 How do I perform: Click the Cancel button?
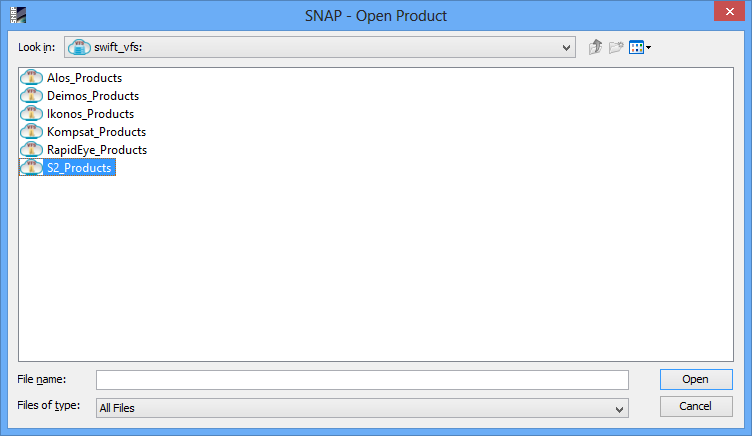[x=696, y=406]
